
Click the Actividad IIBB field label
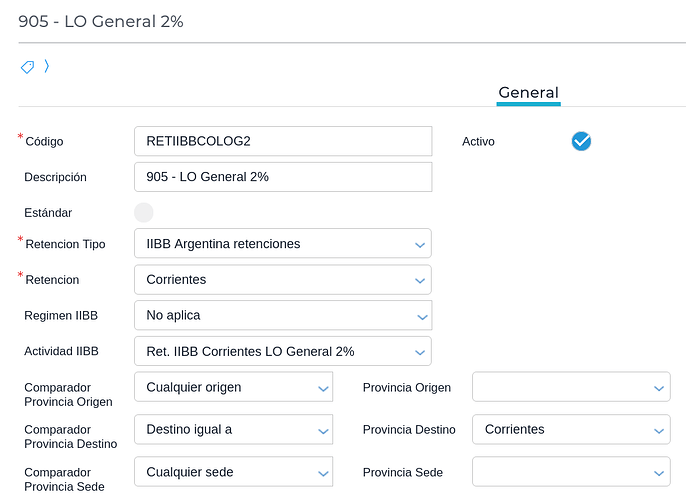[62, 352]
